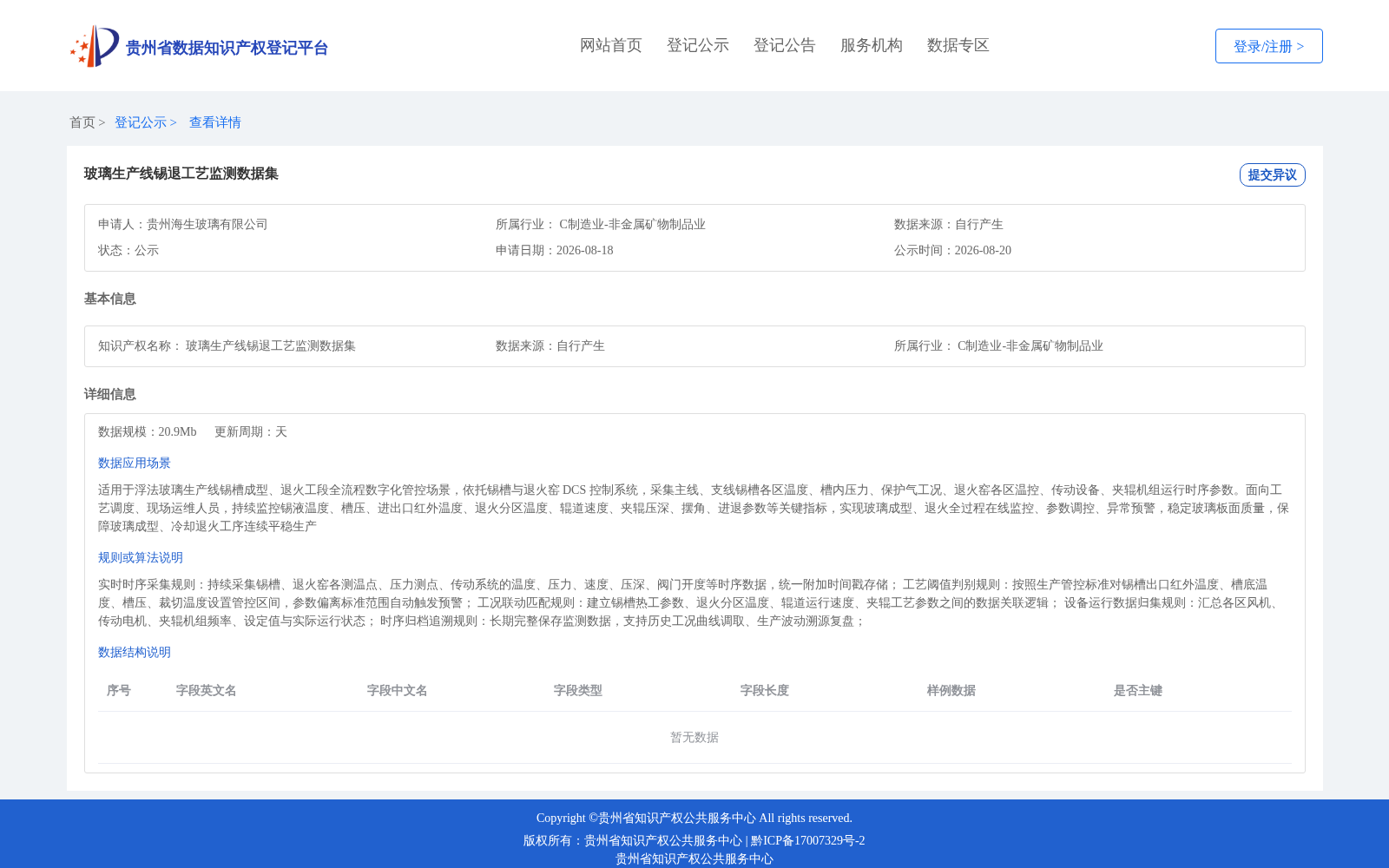Submit an objection with 提交异议
Screen dimensions: 1389x868
[1272, 174]
